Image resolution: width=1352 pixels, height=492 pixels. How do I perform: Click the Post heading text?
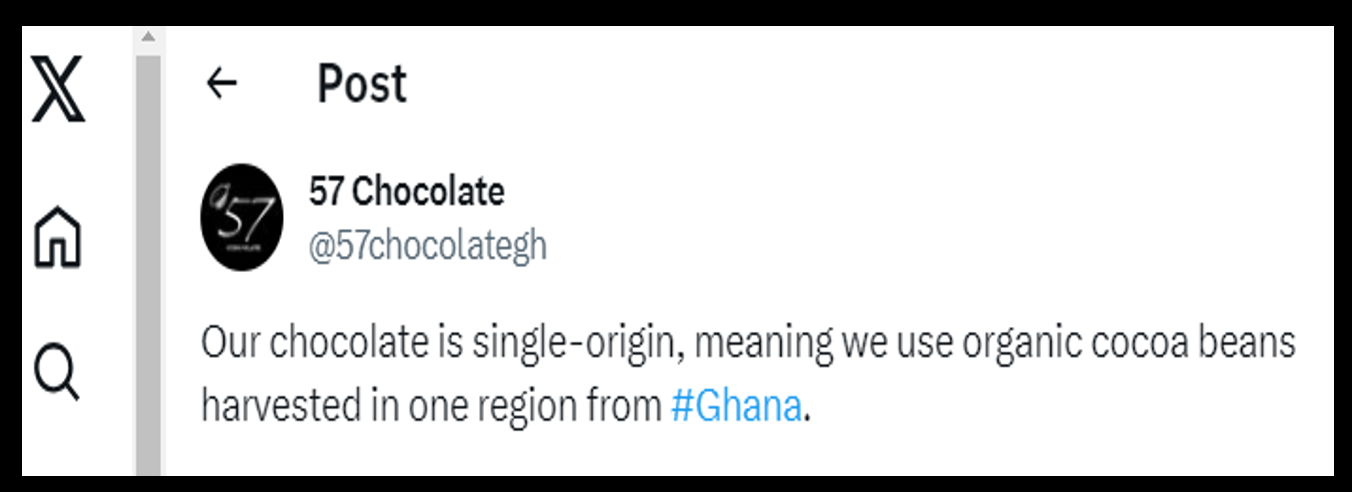[x=362, y=84]
